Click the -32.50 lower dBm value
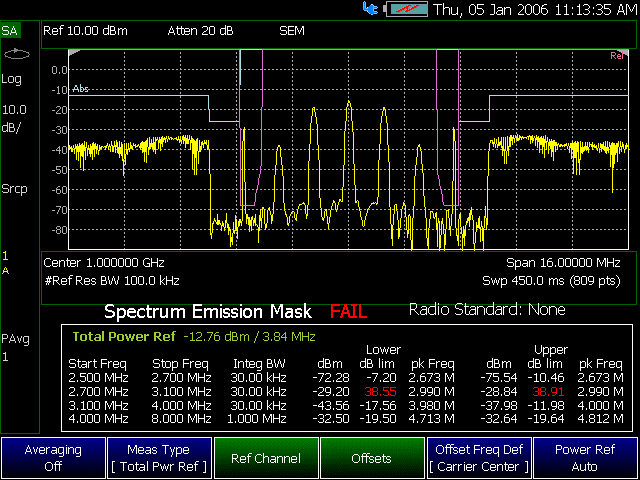640x480 pixels. coord(331,419)
